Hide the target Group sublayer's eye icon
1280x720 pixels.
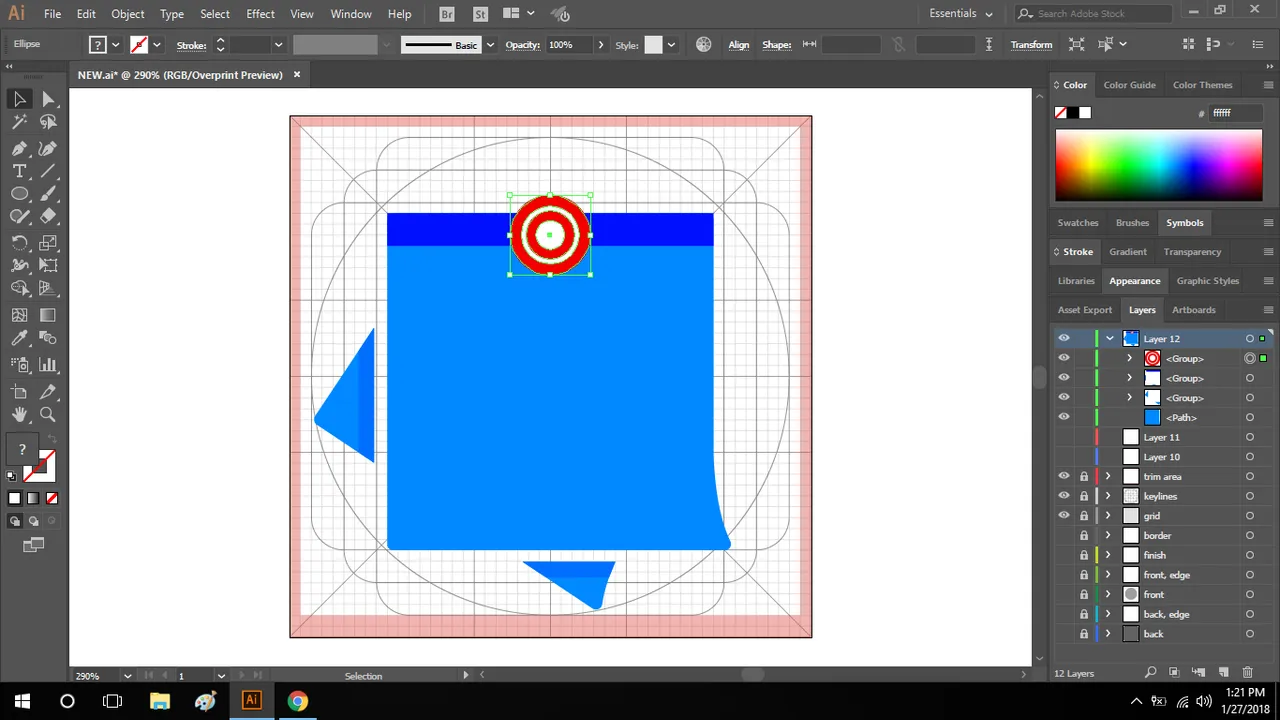(1064, 358)
